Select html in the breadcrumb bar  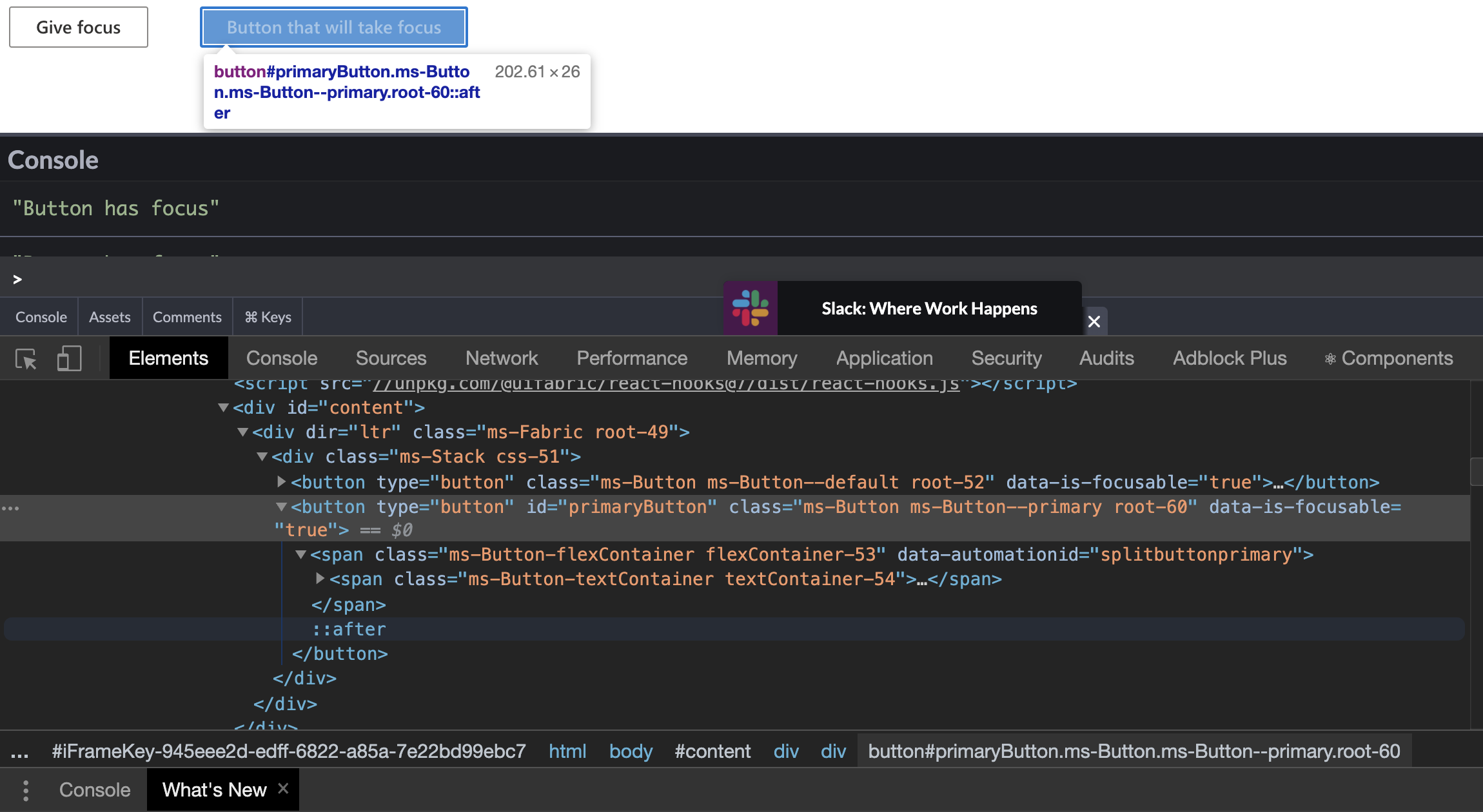[567, 750]
